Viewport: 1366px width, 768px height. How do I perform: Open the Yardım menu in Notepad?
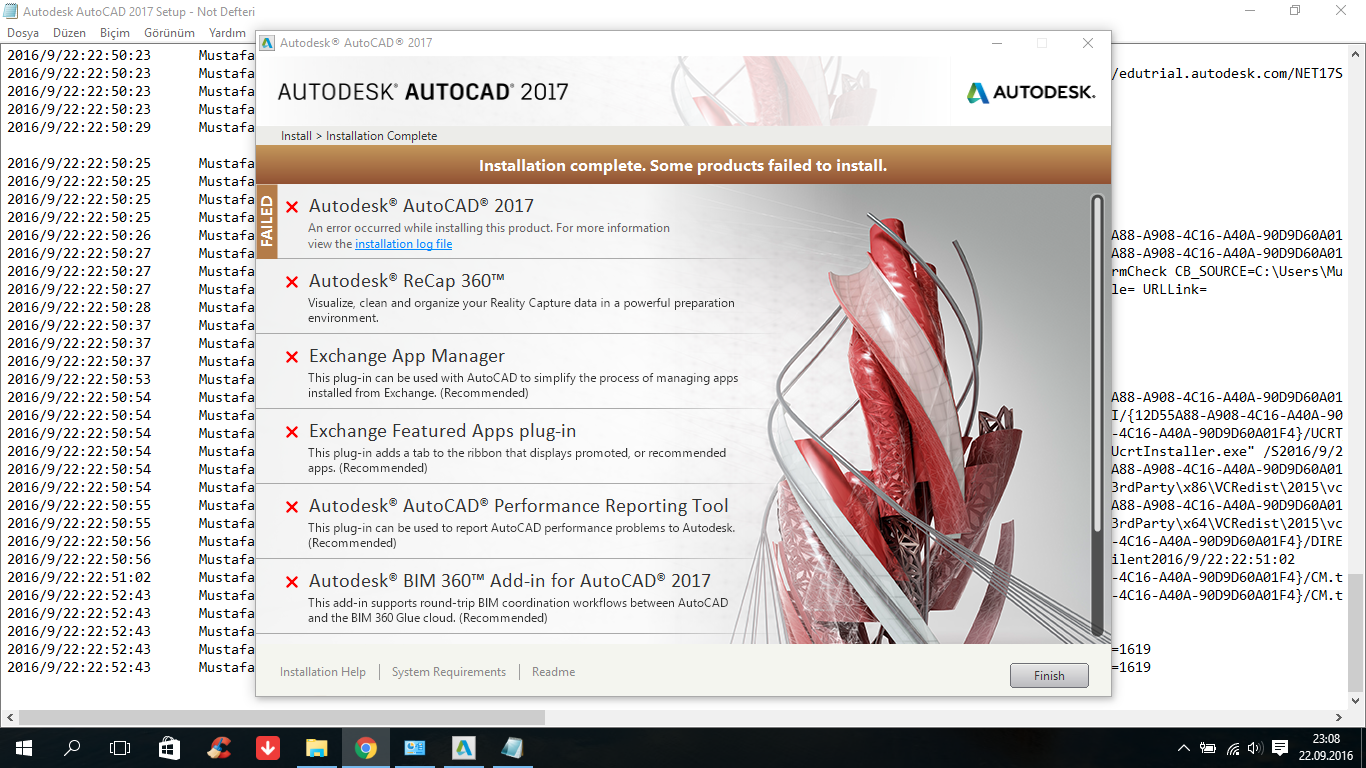[x=227, y=33]
